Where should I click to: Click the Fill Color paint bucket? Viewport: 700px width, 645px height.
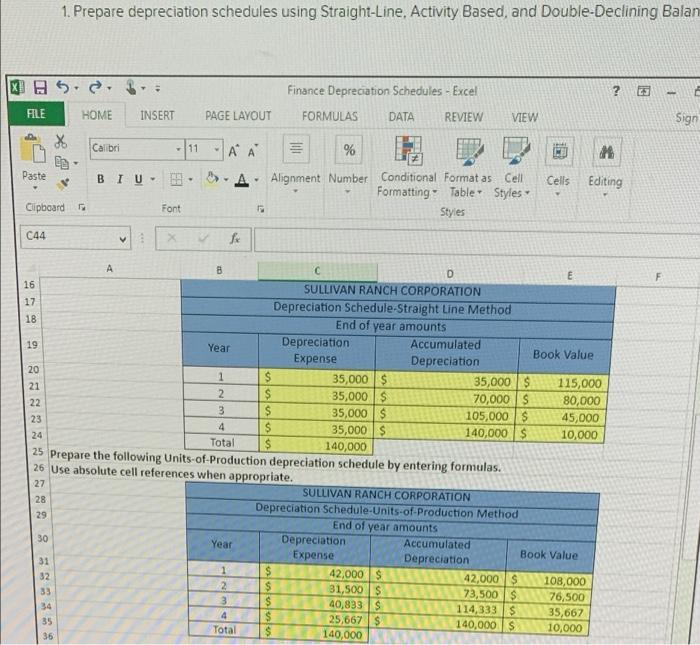(x=212, y=179)
